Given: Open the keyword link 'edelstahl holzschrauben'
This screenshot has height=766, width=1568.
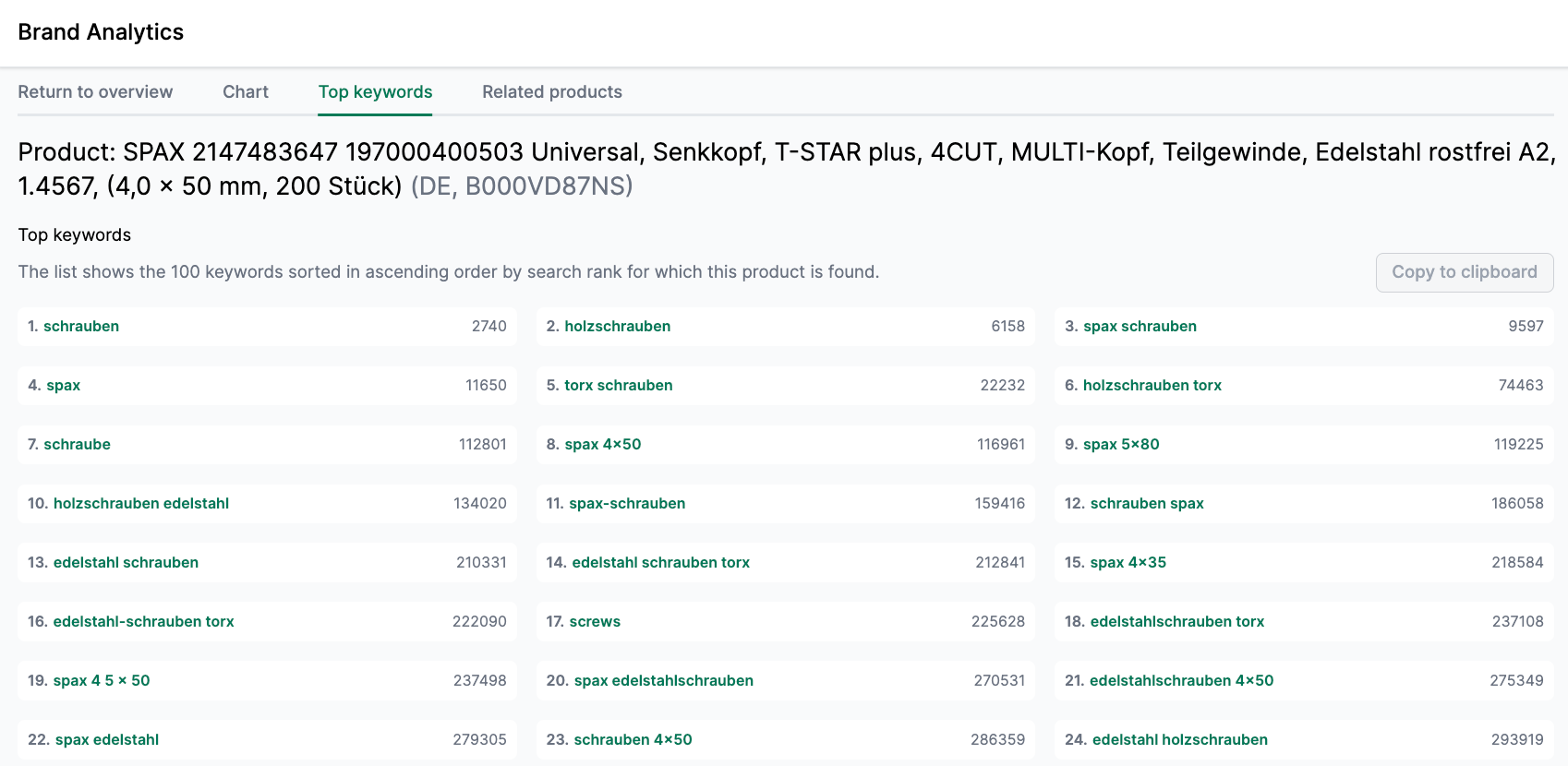Looking at the screenshot, I should click(1180, 739).
